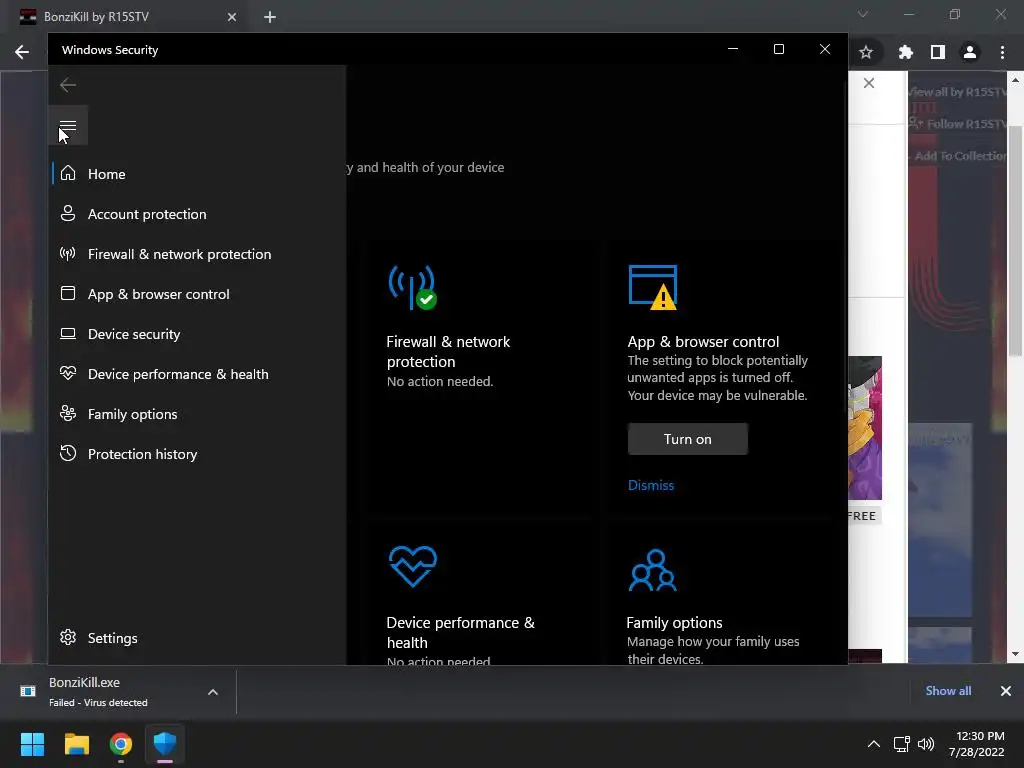
Task: Click the Firewall antenna tile icon
Action: 413,287
